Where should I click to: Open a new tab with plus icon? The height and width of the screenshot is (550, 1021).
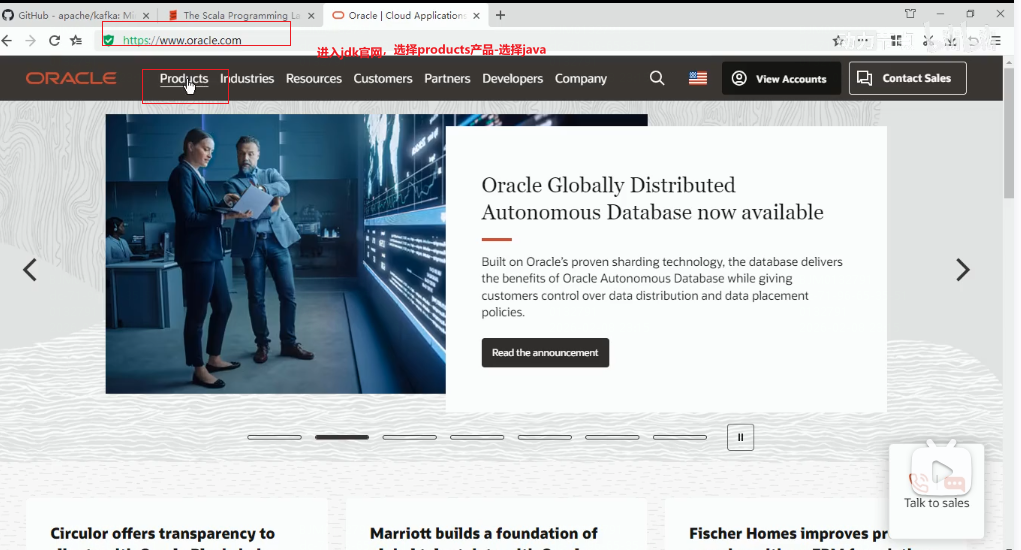[x=500, y=15]
